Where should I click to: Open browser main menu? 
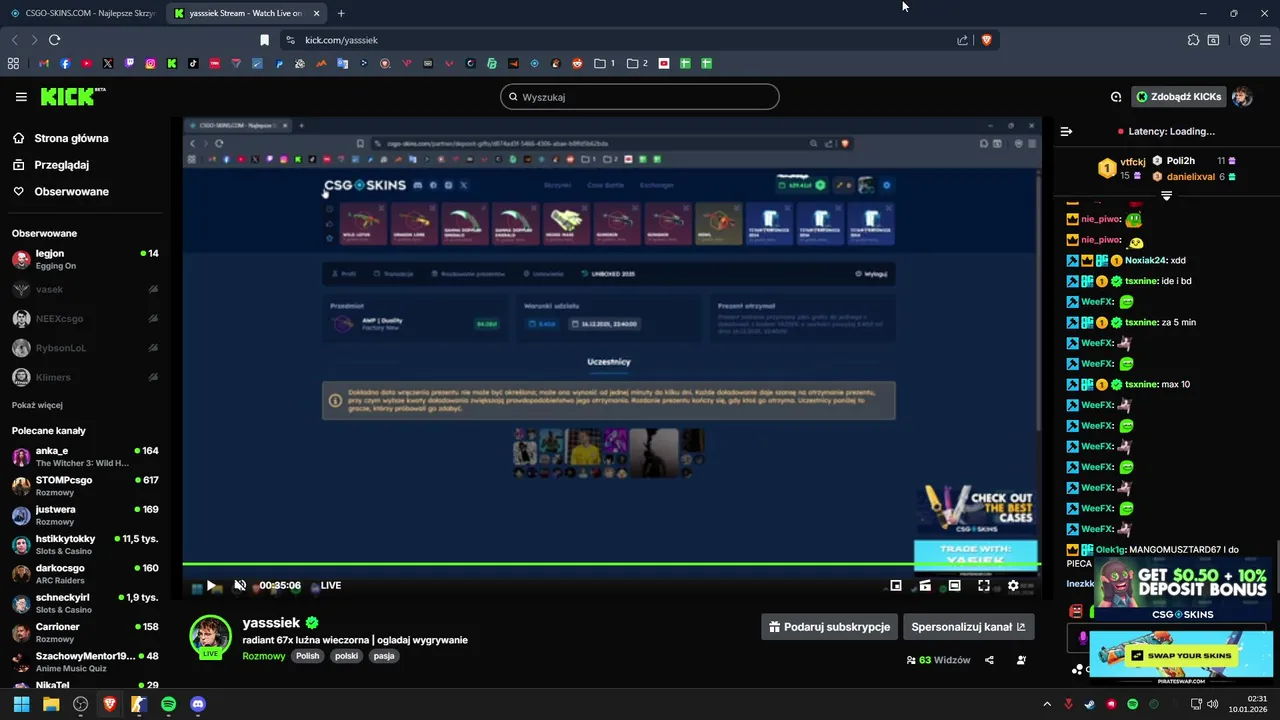[x=1266, y=40]
